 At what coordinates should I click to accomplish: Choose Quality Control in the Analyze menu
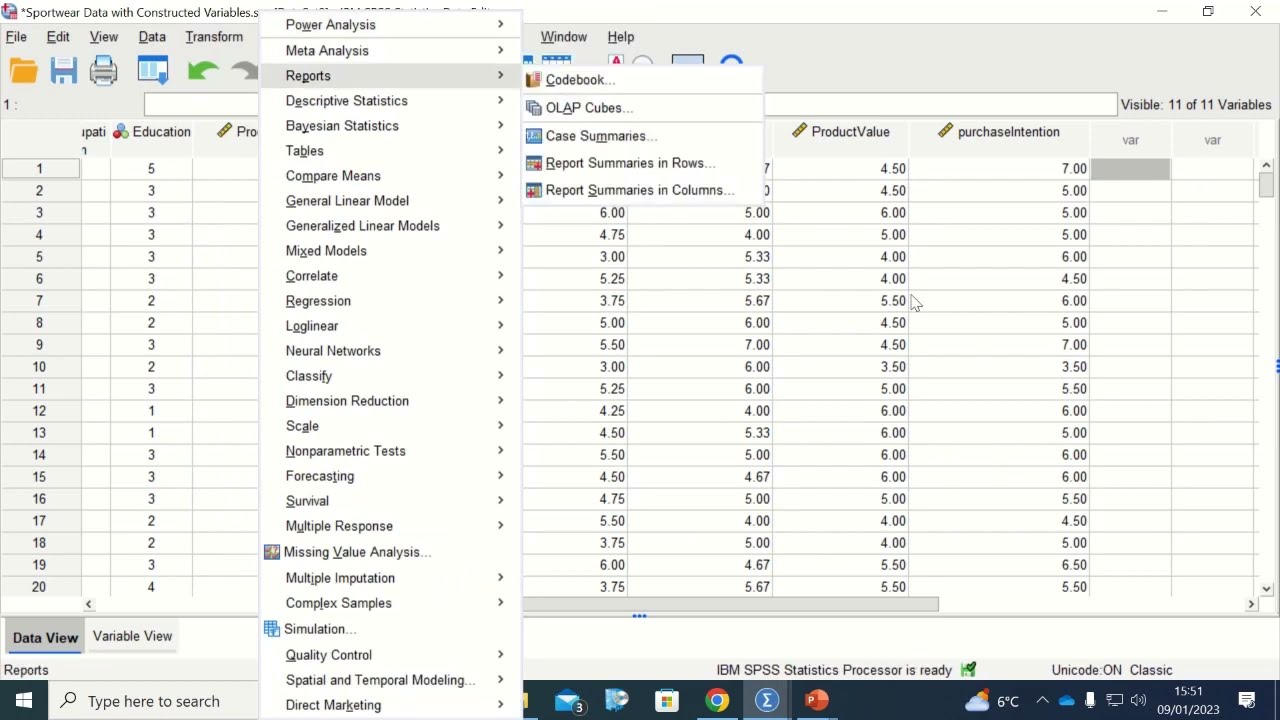click(x=391, y=655)
